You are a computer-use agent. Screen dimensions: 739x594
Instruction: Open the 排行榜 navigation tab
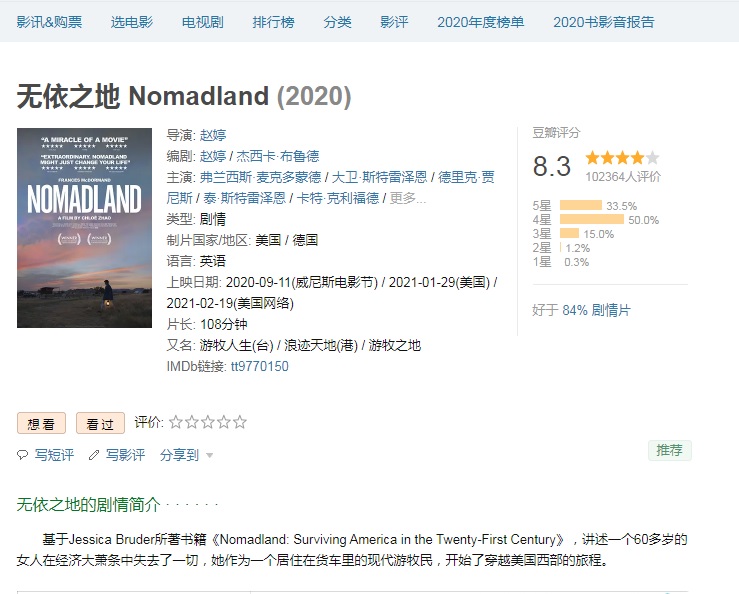tap(273, 22)
